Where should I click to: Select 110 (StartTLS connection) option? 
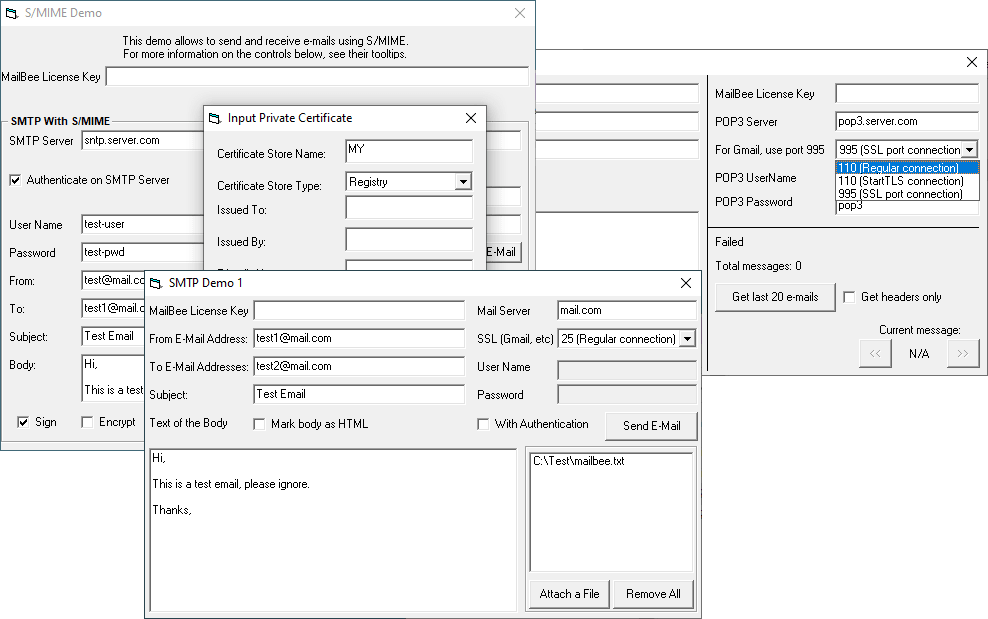900,181
